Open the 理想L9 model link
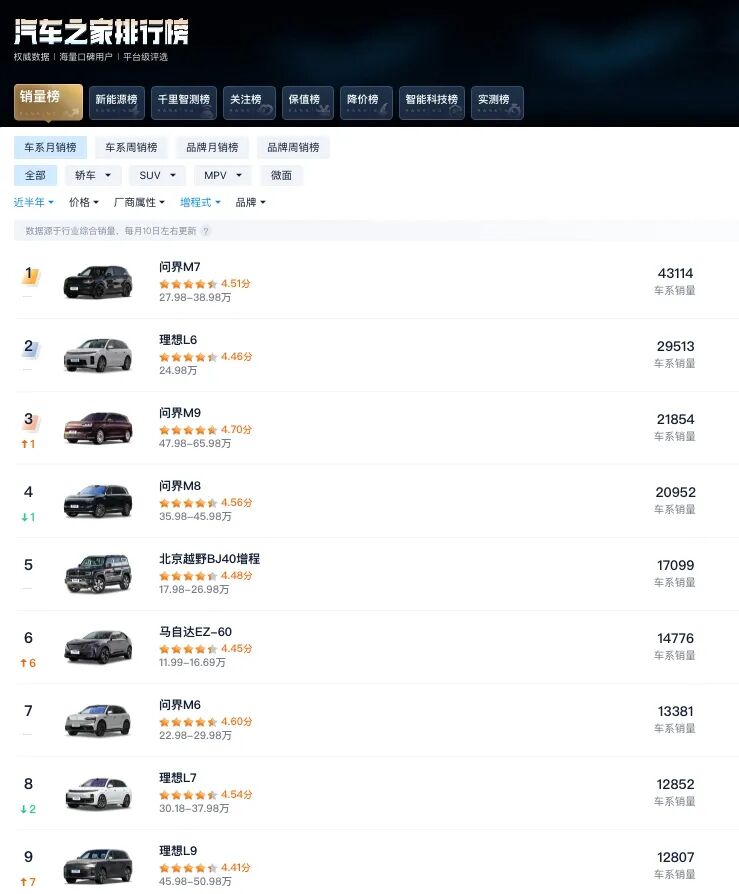This screenshot has height=894, width=739. [178, 851]
